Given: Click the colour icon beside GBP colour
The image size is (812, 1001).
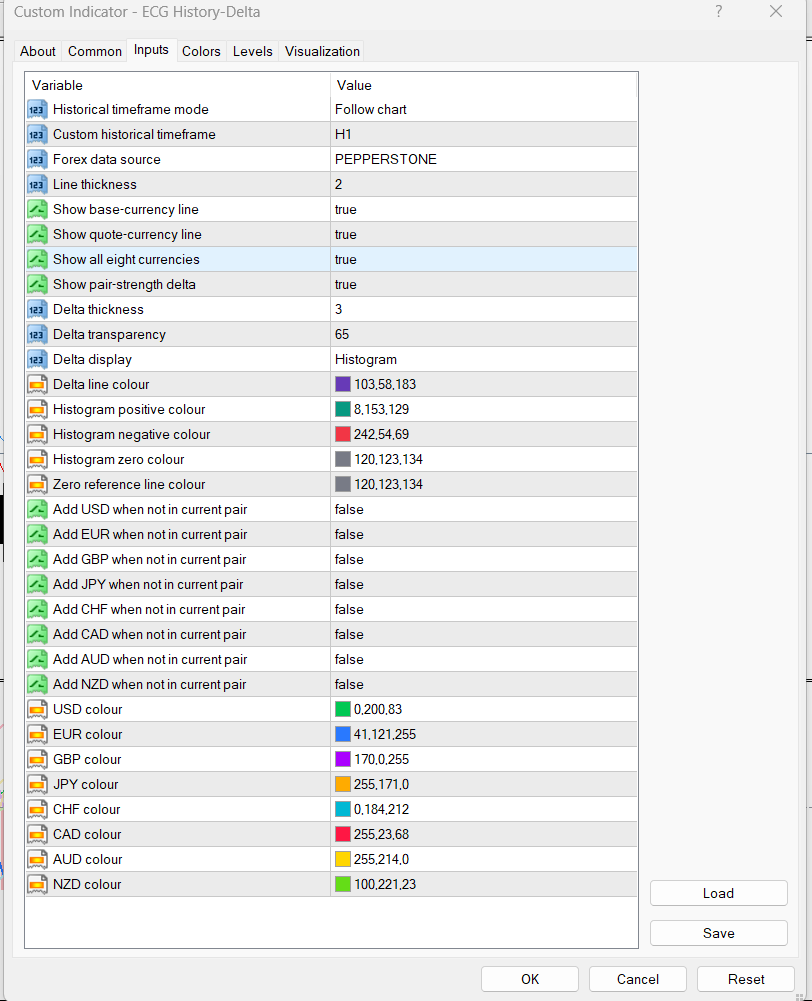Looking at the screenshot, I should point(37,760).
